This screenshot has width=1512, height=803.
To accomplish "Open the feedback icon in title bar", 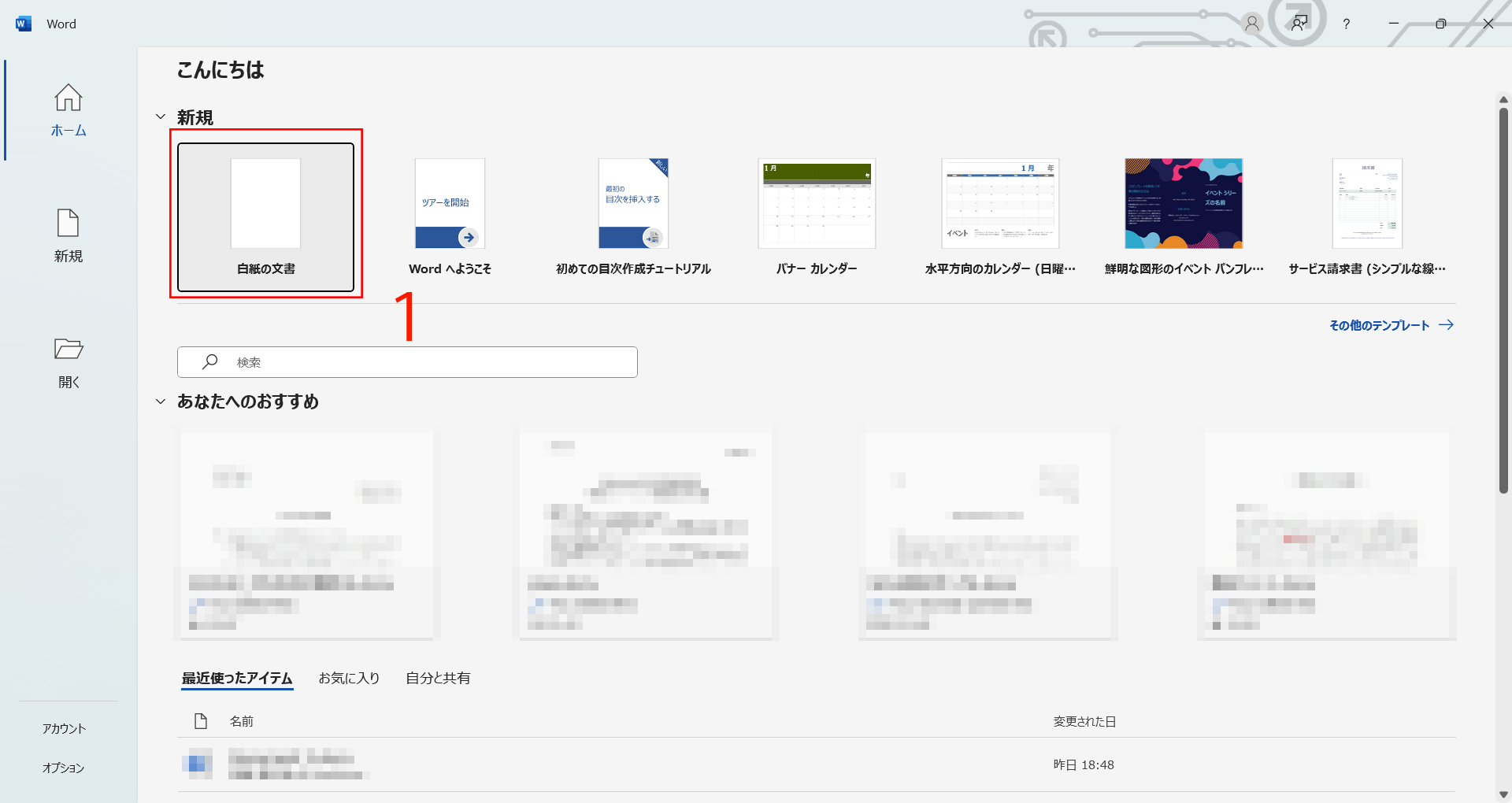I will click(1299, 24).
